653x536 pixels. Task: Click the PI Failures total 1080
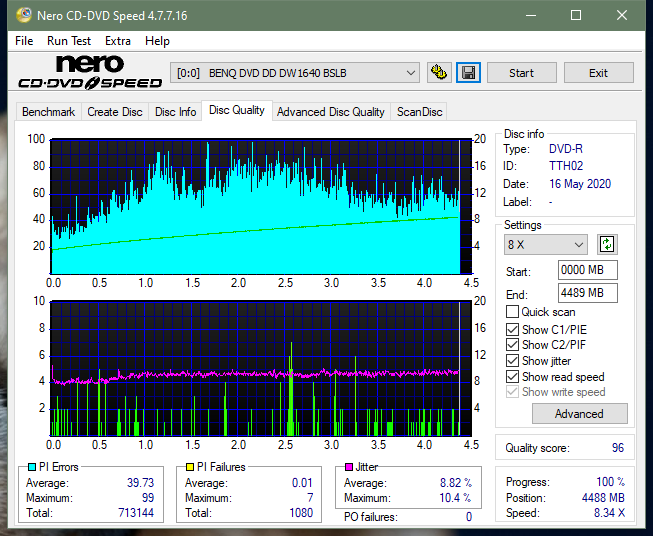click(301, 513)
